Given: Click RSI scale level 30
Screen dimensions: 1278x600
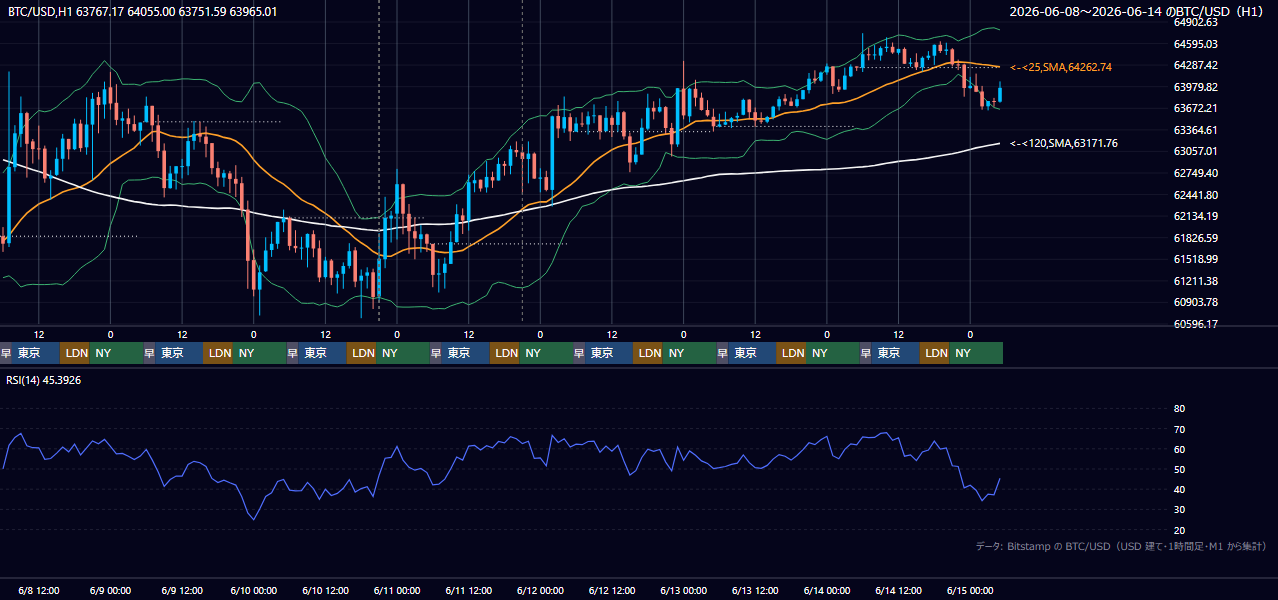Looking at the screenshot, I should coord(1179,510).
